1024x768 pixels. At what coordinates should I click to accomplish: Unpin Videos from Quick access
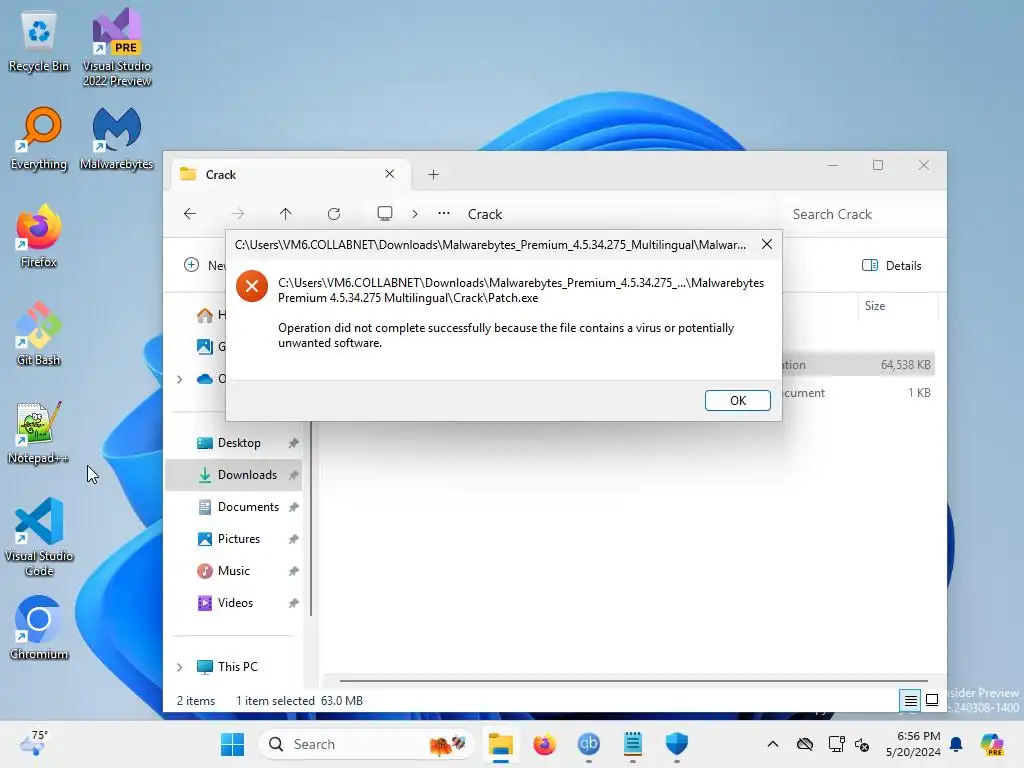(x=294, y=603)
